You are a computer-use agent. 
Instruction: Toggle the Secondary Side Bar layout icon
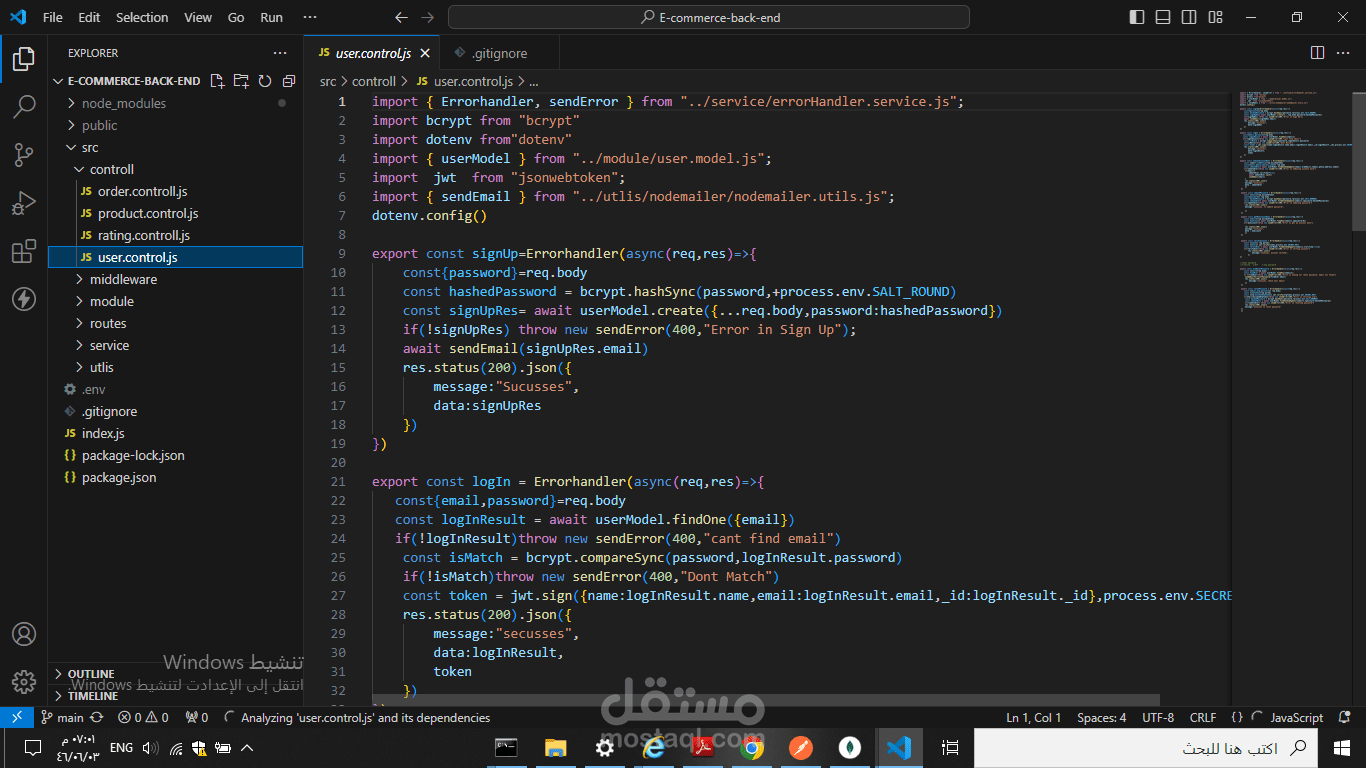[x=1188, y=17]
